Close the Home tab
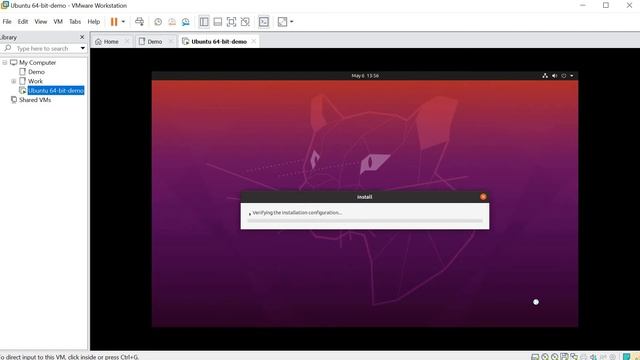The height and width of the screenshot is (360, 640). click(x=127, y=42)
